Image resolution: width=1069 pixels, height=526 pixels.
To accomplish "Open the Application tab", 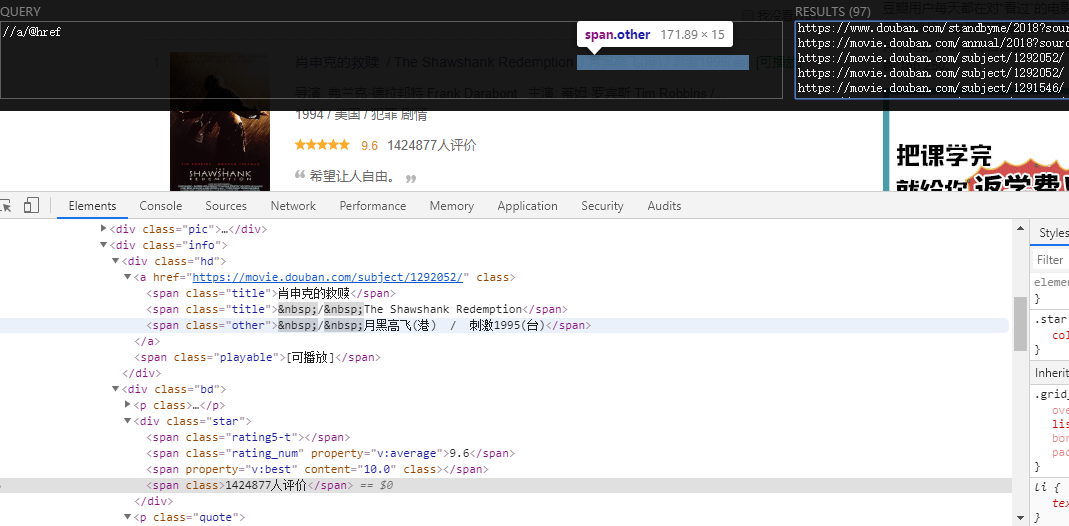I will 528,206.
